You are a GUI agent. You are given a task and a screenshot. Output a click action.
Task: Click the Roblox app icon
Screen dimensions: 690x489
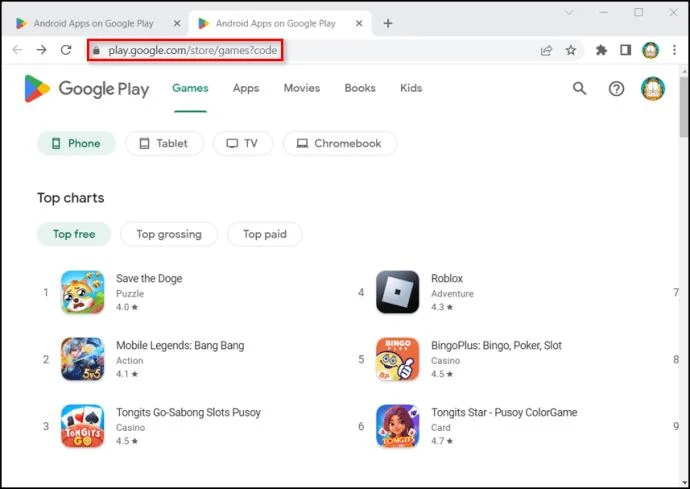tap(397, 292)
